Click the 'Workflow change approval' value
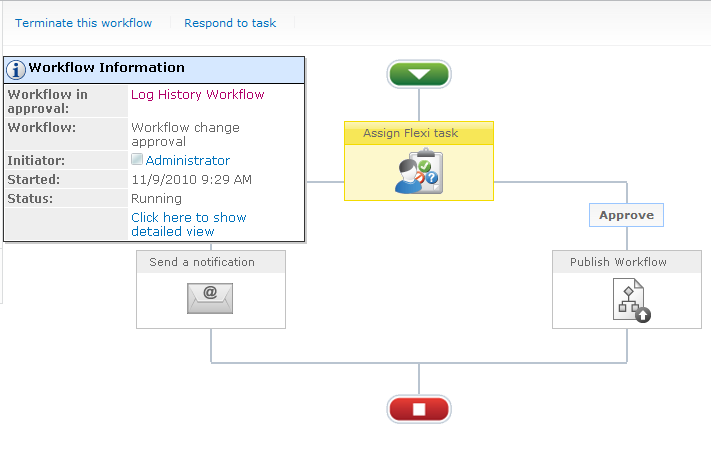 coord(185,134)
